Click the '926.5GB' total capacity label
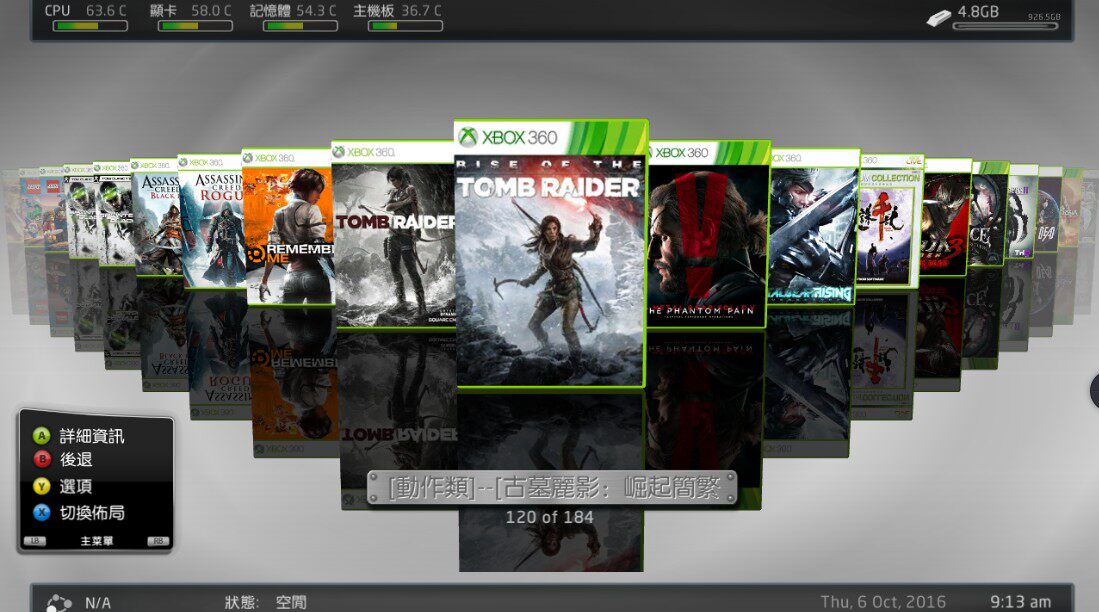The image size is (1099, 612). [1044, 17]
